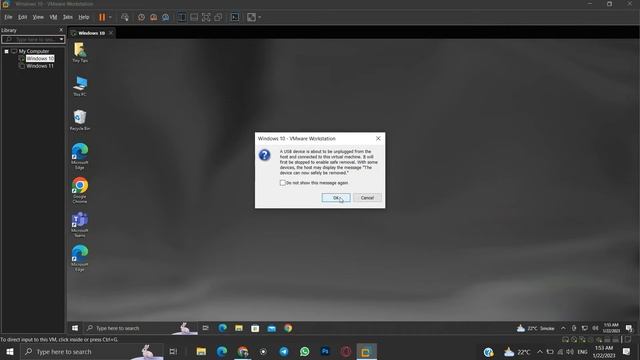Open Edge from the guest taskbar

tap(222, 328)
